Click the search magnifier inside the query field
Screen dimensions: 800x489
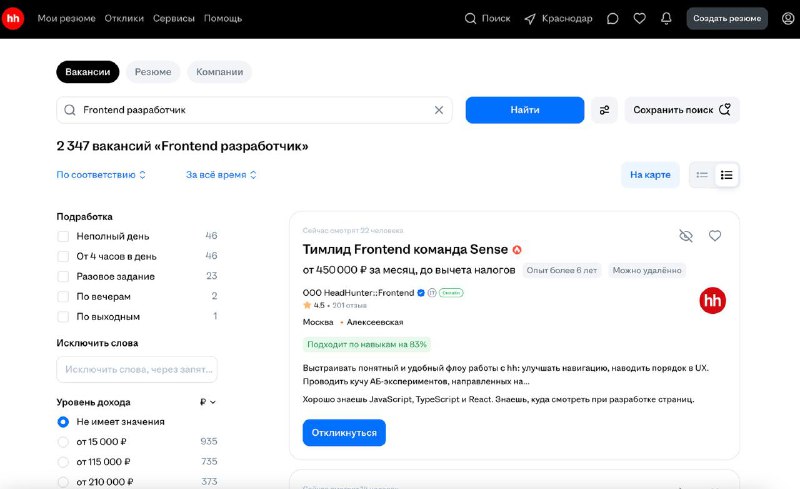pos(70,110)
